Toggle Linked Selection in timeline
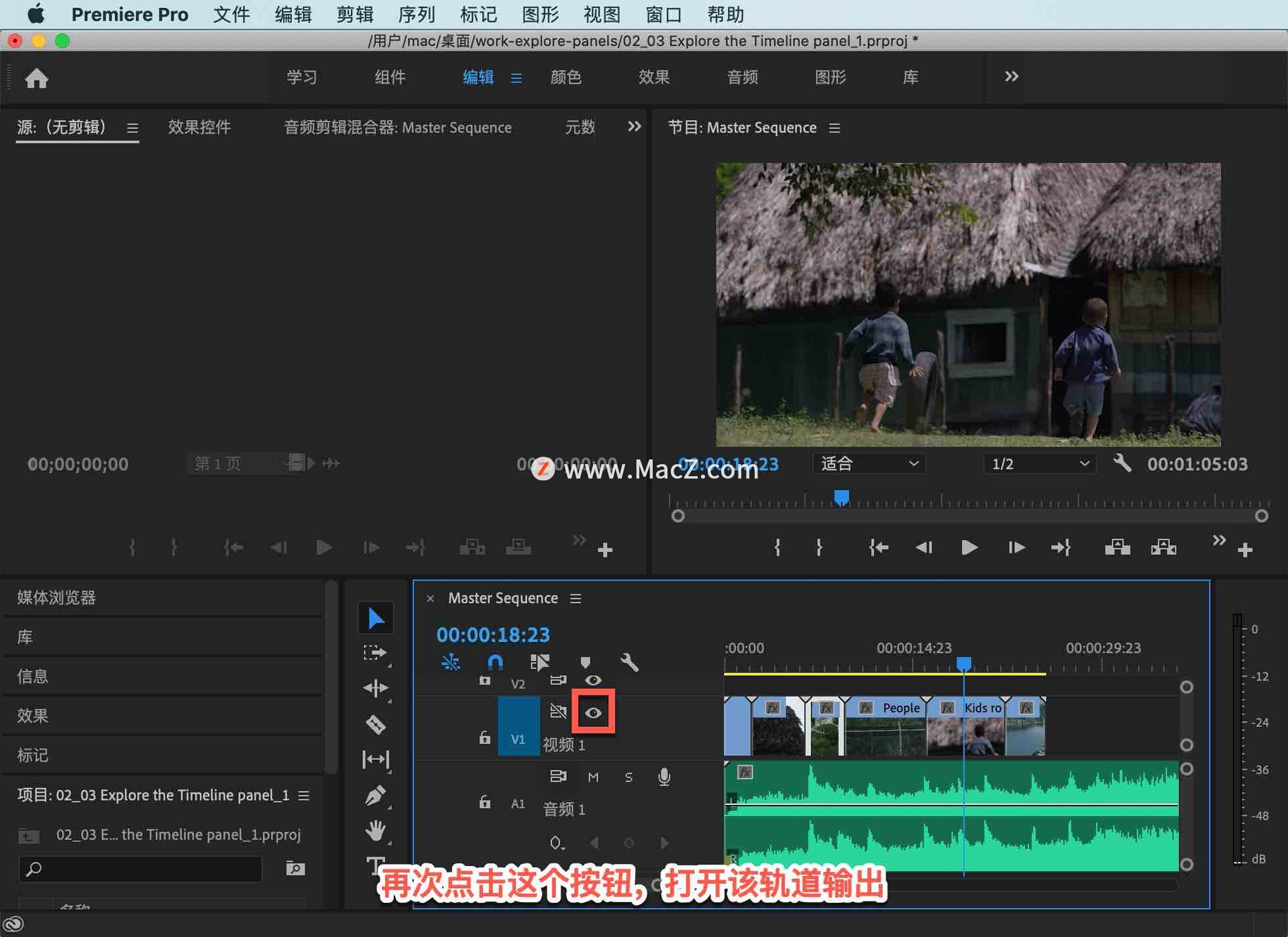 tap(539, 663)
